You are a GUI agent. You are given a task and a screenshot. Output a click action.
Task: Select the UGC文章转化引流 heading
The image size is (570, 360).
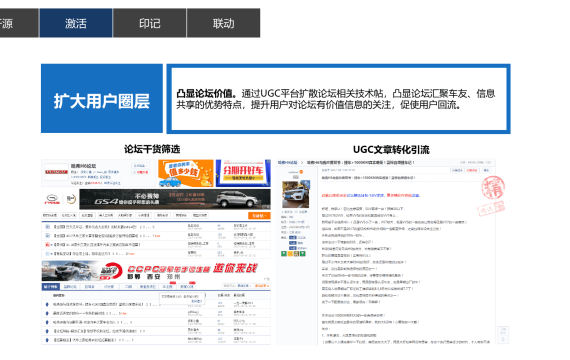tap(391, 149)
